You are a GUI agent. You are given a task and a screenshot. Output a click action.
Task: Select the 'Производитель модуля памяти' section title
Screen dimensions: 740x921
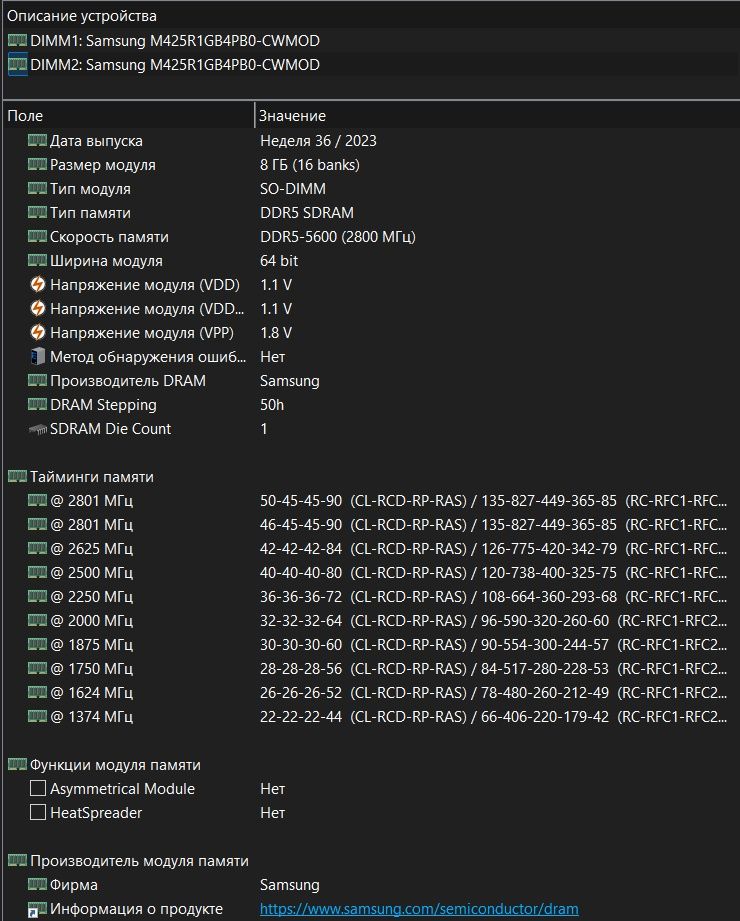pos(139,861)
